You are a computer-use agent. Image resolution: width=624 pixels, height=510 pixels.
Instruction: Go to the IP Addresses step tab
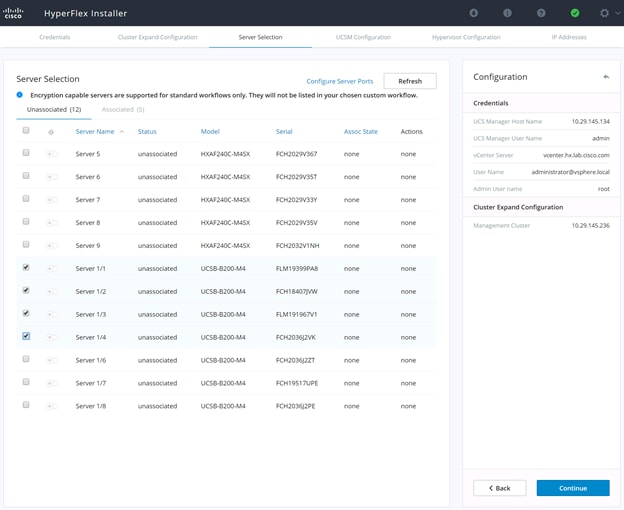(569, 37)
